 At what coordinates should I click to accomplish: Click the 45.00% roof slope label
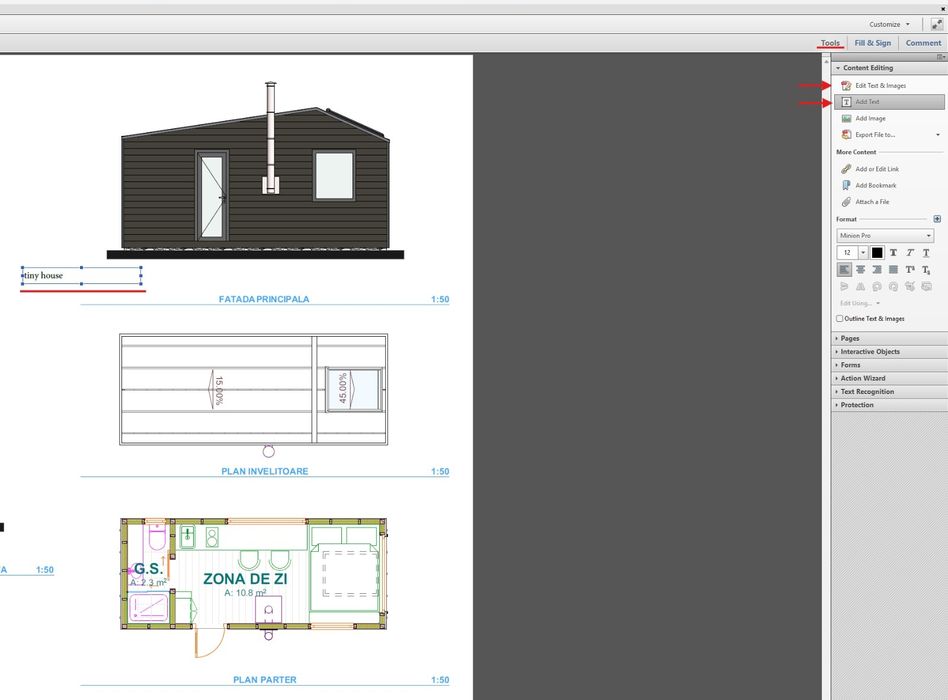point(343,389)
